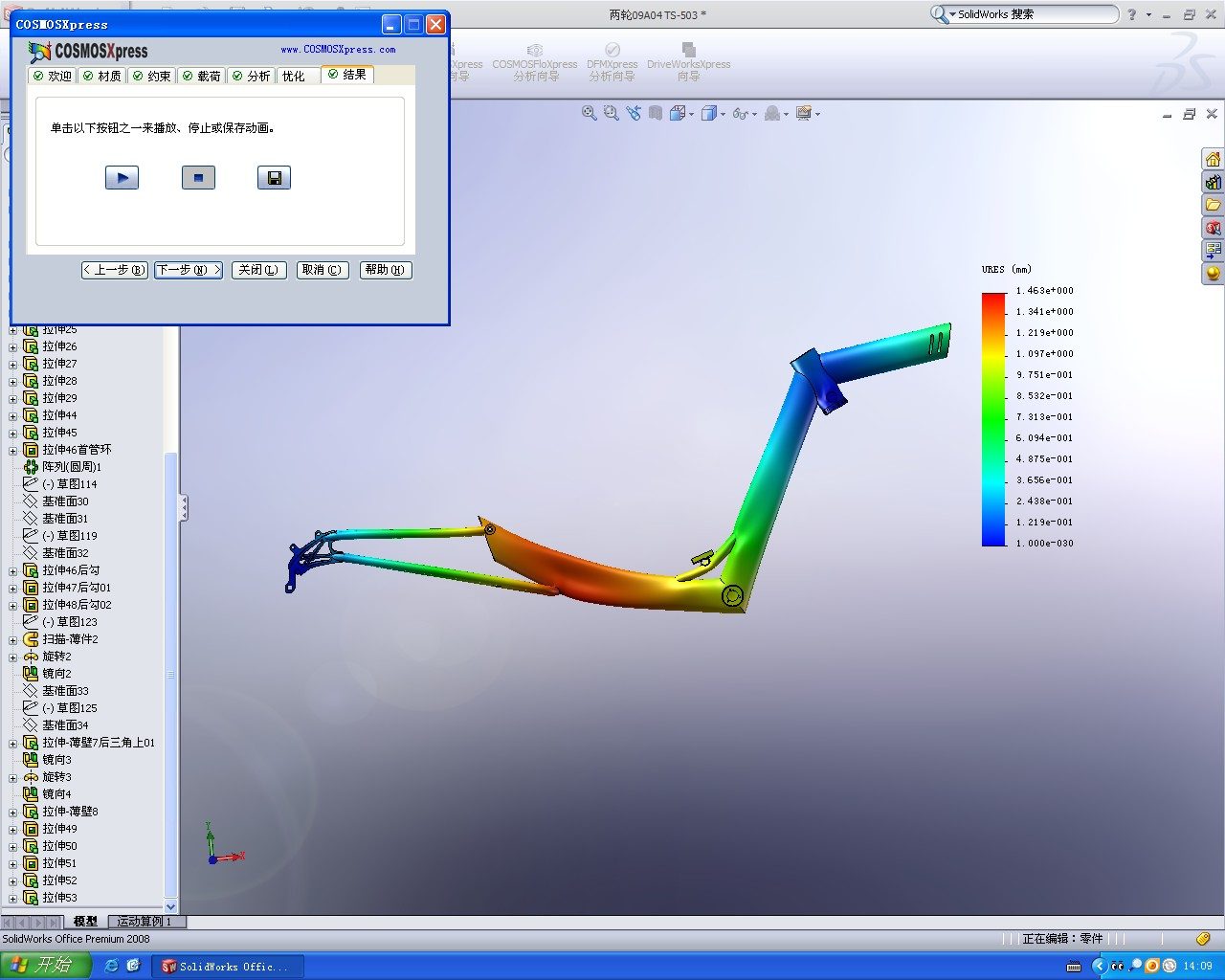The width and height of the screenshot is (1225, 980).
Task: Open the SolidWorks Resources home icon
Action: [1213, 159]
